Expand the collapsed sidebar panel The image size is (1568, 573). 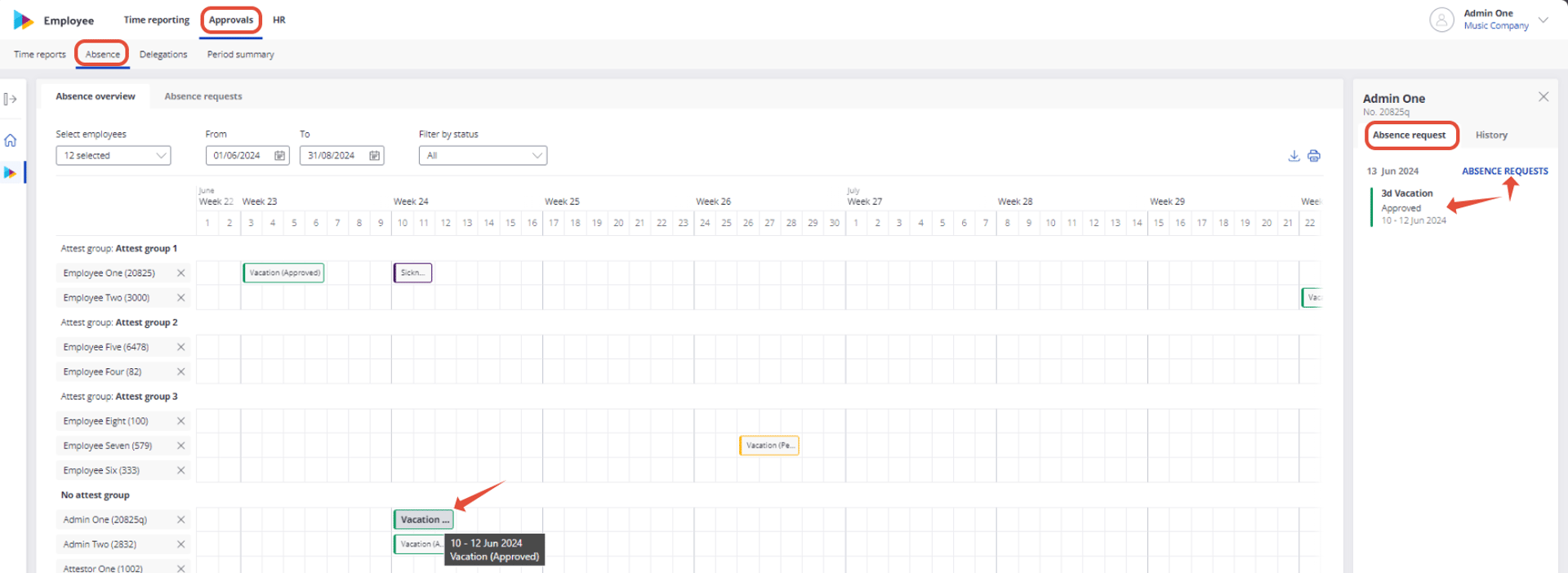click(10, 99)
